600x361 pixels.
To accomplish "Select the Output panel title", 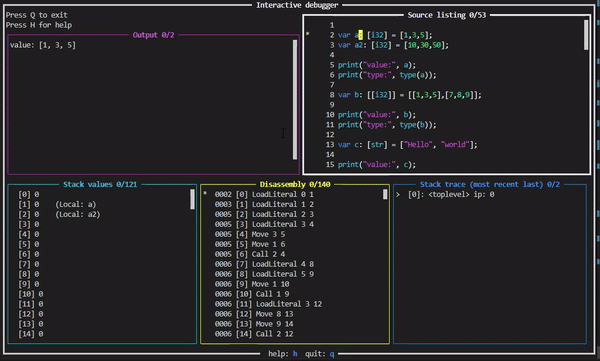I will pyautogui.click(x=153, y=35).
